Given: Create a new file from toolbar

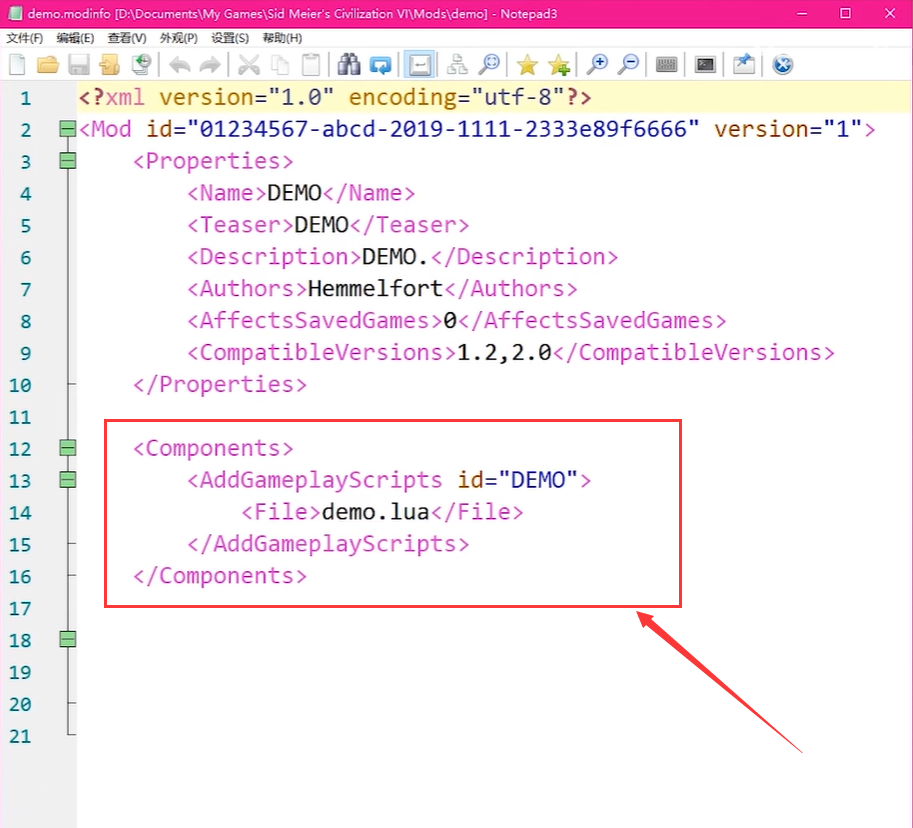Looking at the screenshot, I should tap(17, 65).
